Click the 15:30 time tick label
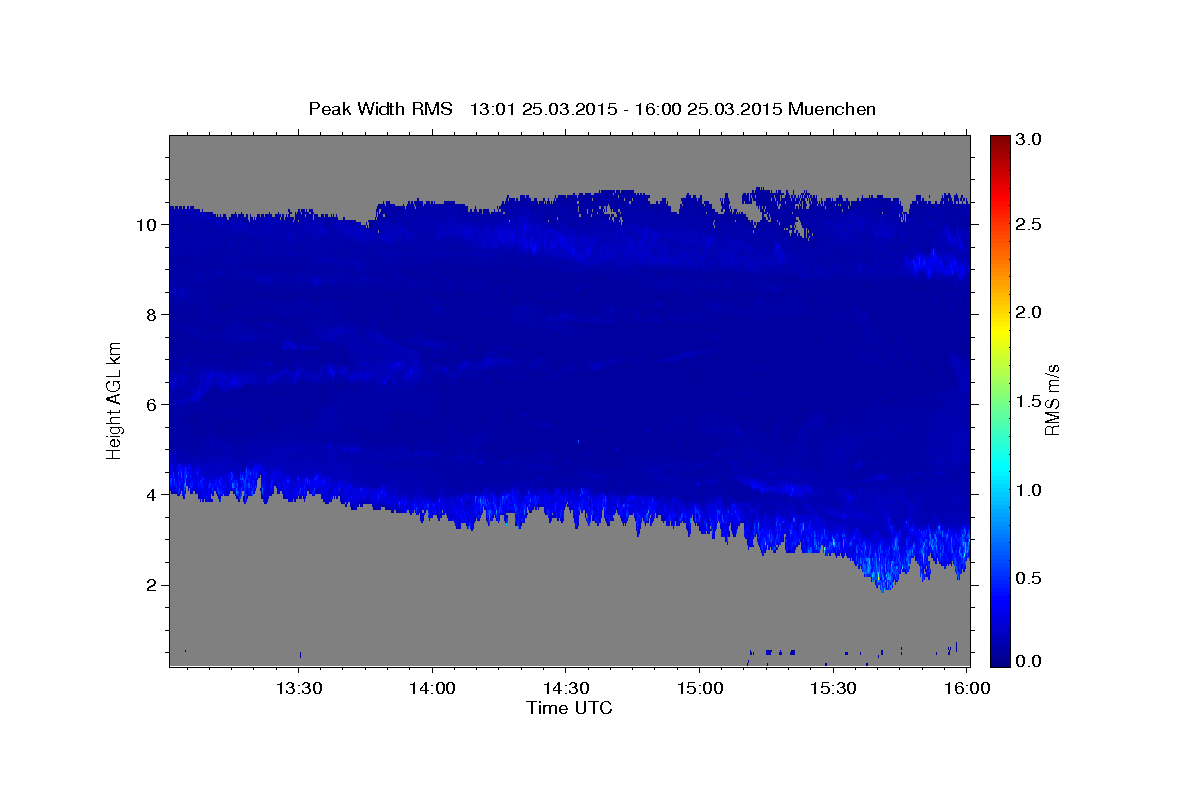1200x800 pixels. (x=833, y=689)
